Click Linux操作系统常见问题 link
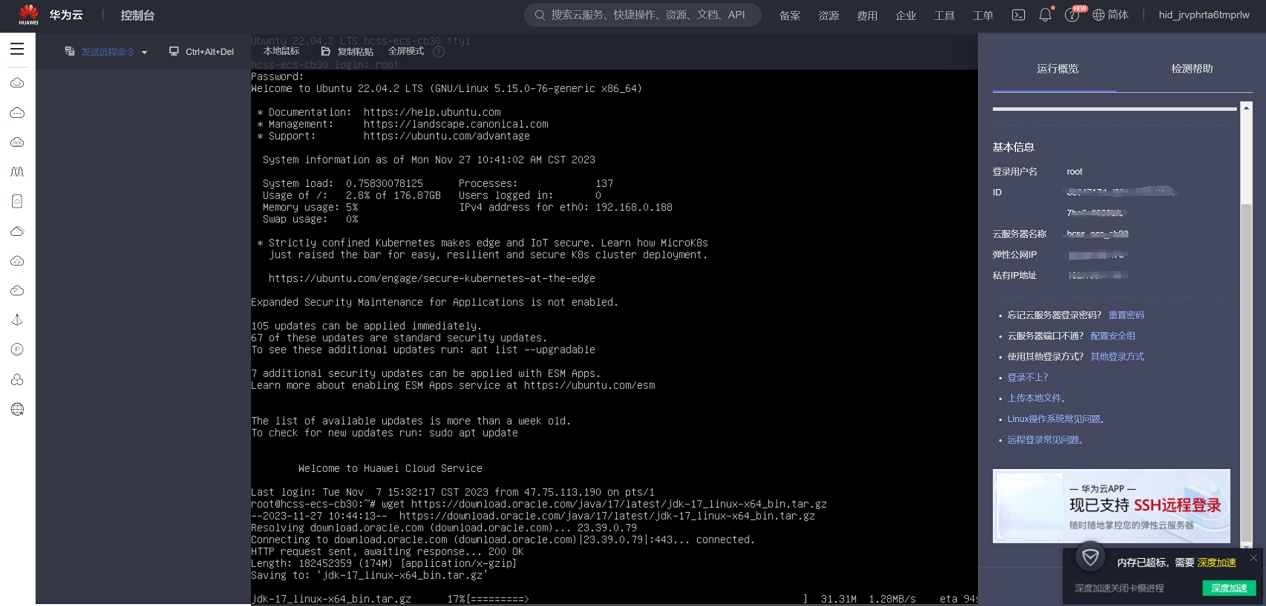1266x606 pixels. tap(1058, 419)
